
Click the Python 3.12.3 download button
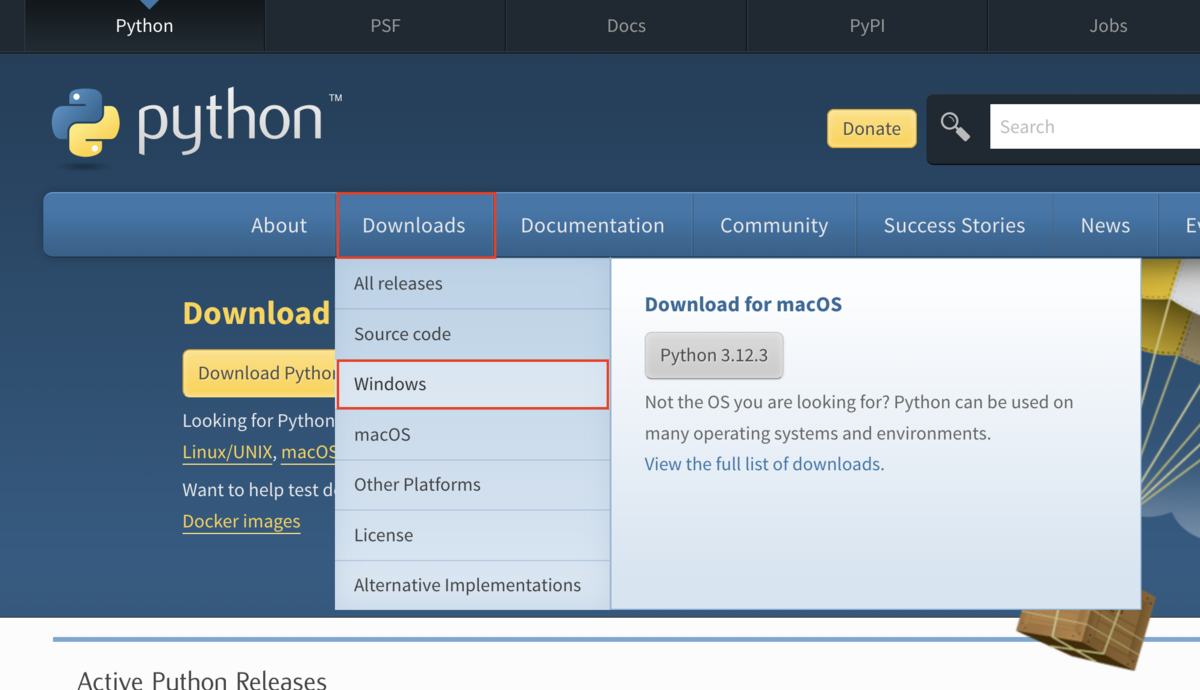pyautogui.click(x=714, y=356)
